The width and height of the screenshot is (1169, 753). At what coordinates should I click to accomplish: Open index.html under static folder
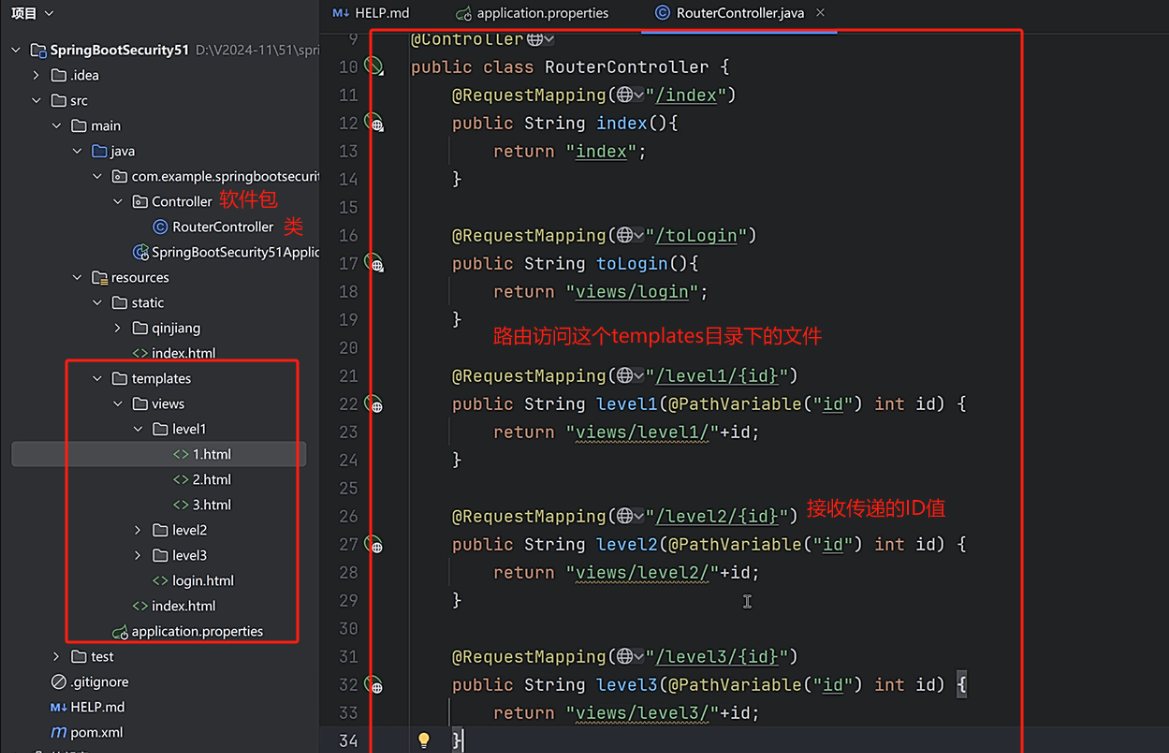click(x=174, y=353)
